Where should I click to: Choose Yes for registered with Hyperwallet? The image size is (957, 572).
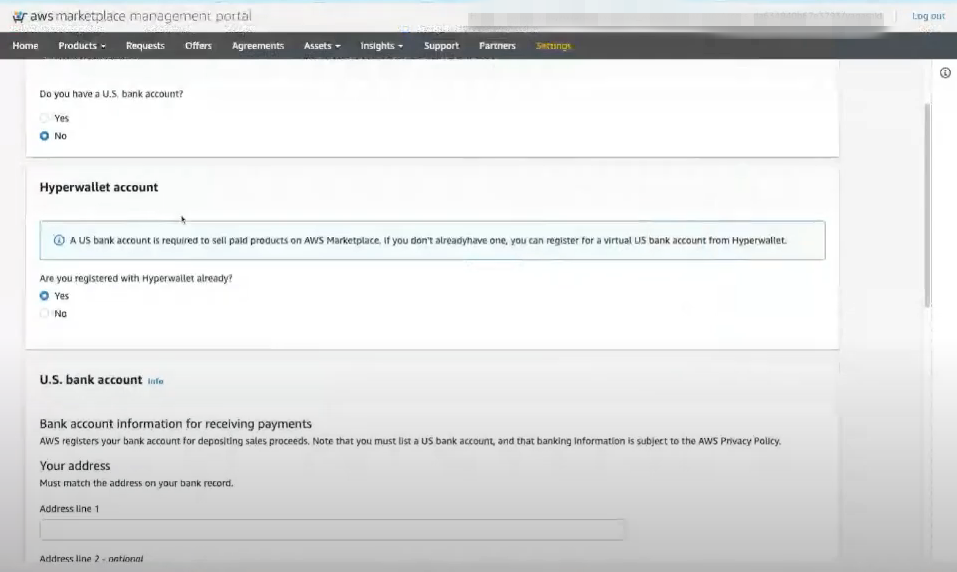tap(45, 296)
